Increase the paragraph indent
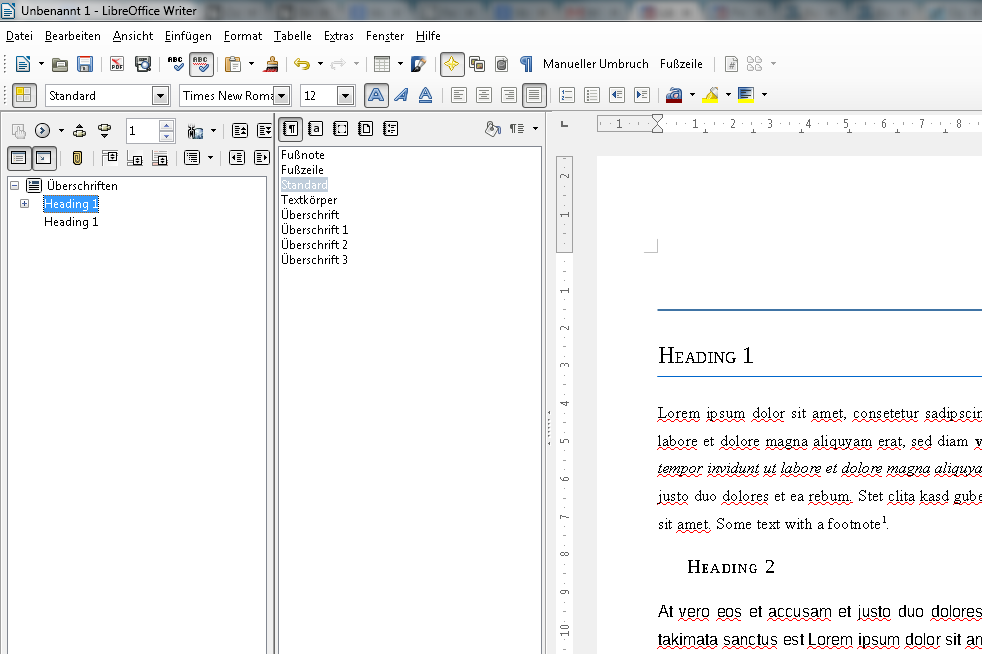This screenshot has width=982, height=654. [x=642, y=95]
